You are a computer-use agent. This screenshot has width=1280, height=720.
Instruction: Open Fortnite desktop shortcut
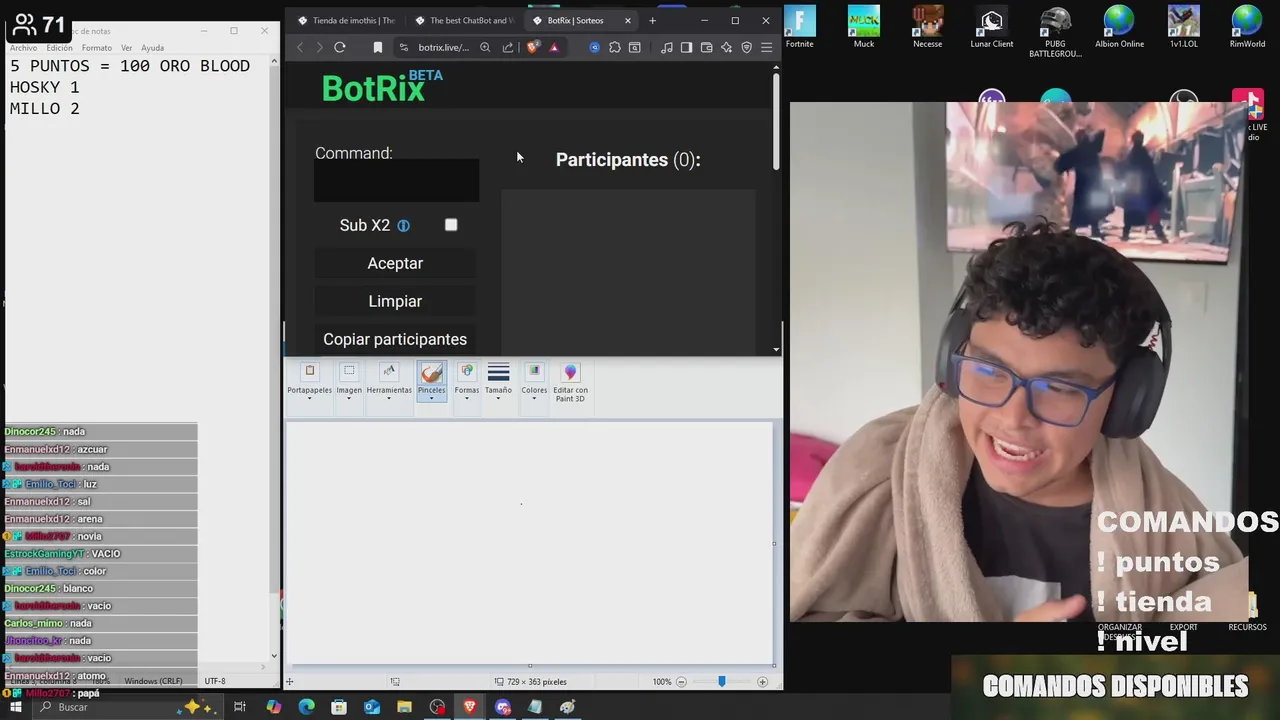coord(799,27)
